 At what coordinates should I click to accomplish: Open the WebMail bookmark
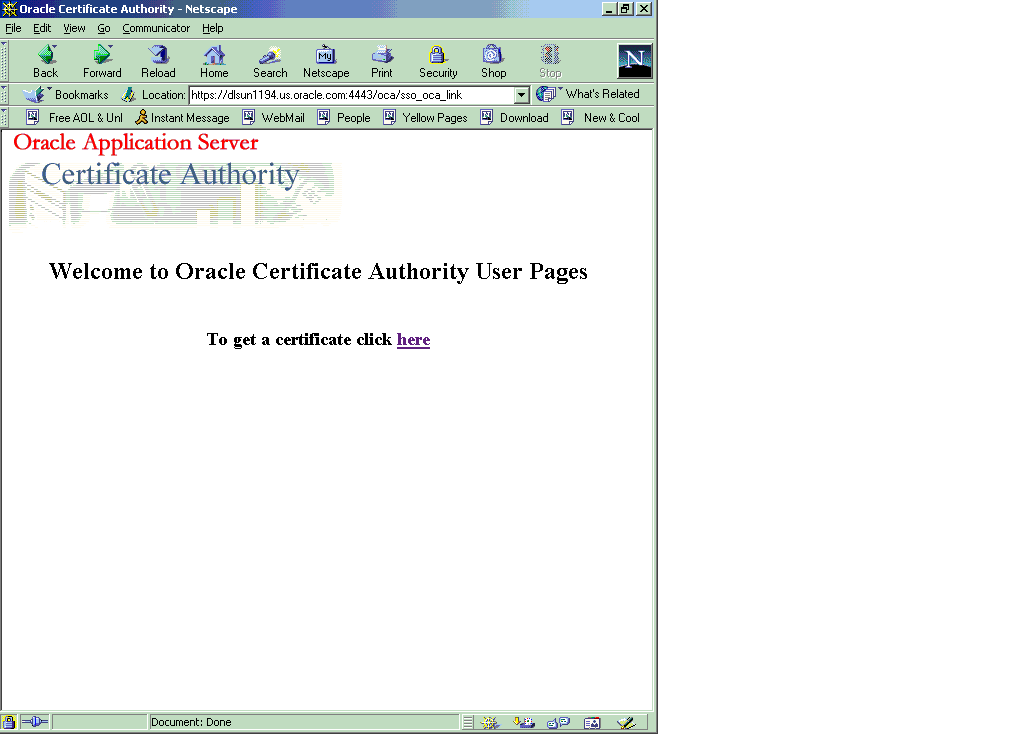click(274, 118)
